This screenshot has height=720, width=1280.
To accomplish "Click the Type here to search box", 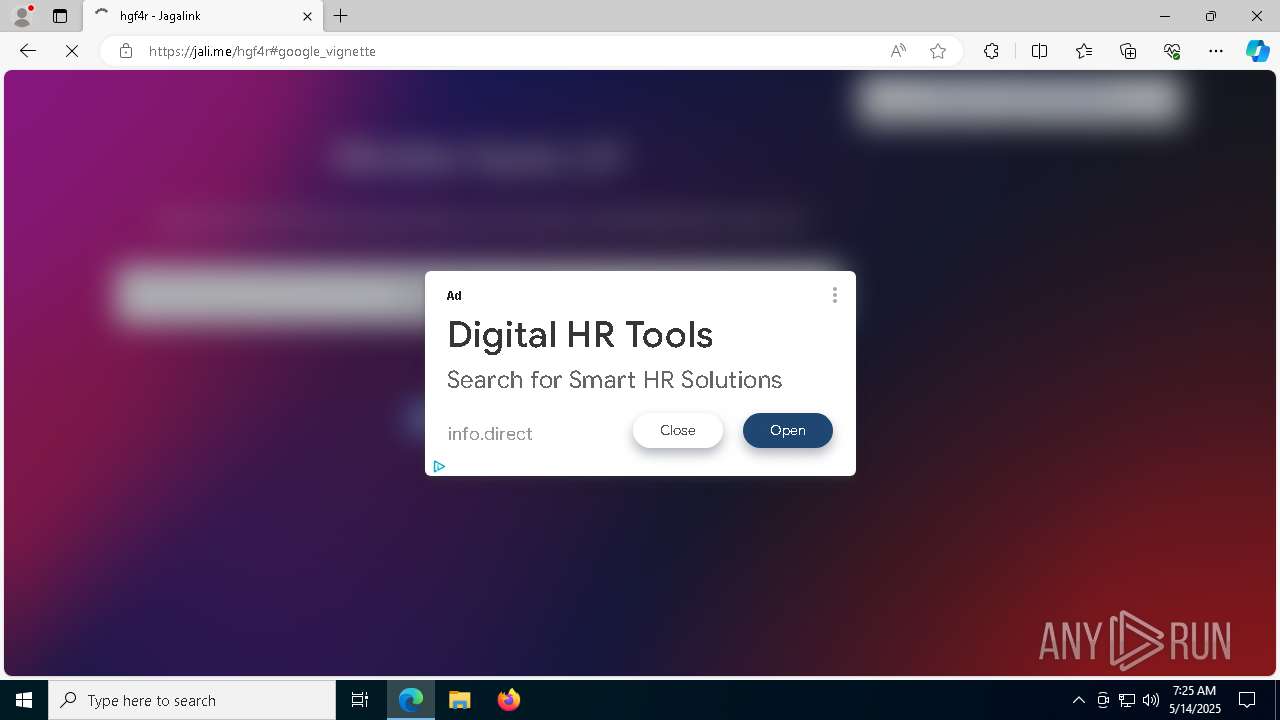I will tap(192, 700).
